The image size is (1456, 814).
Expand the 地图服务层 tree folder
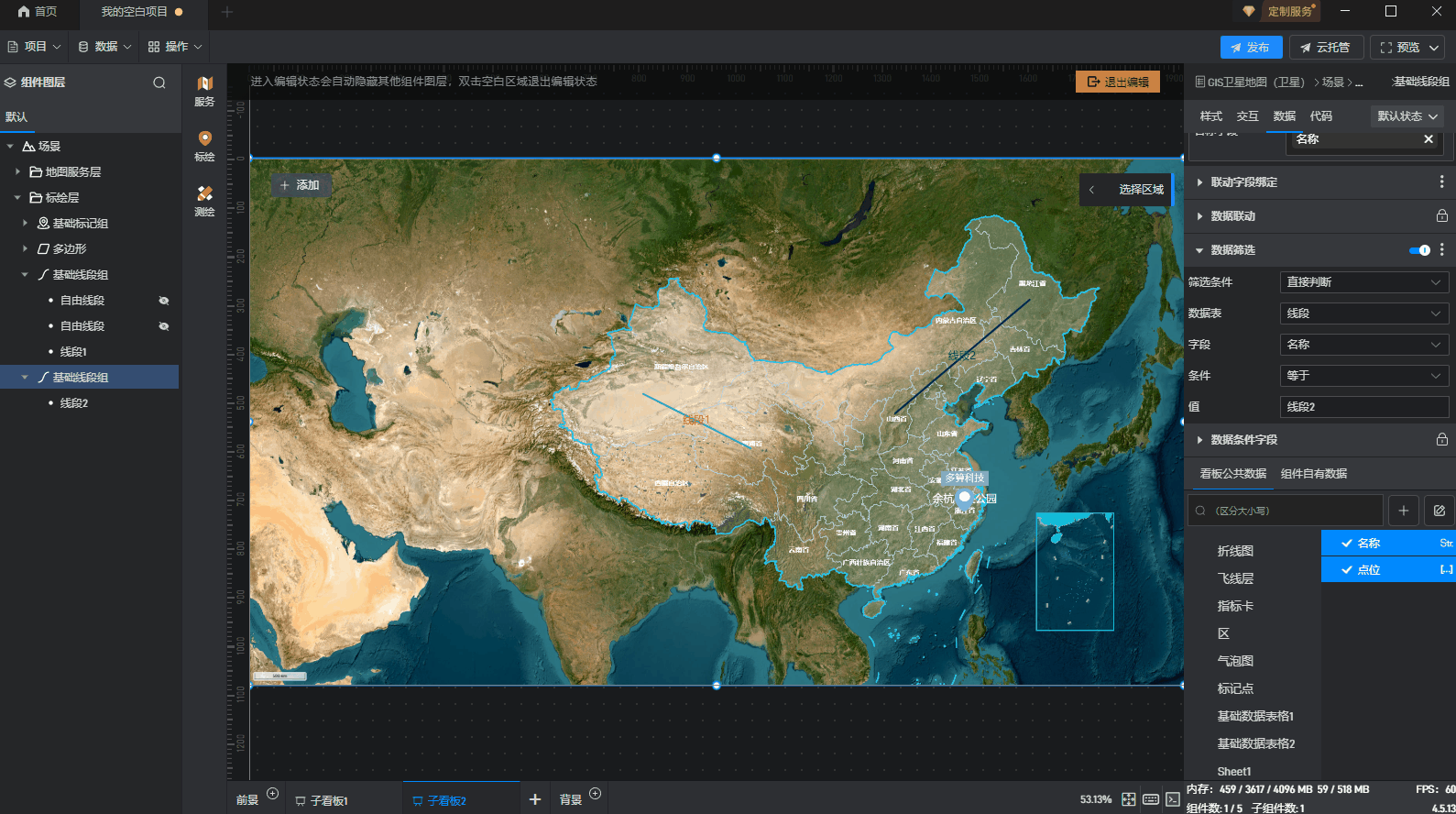pos(17,172)
